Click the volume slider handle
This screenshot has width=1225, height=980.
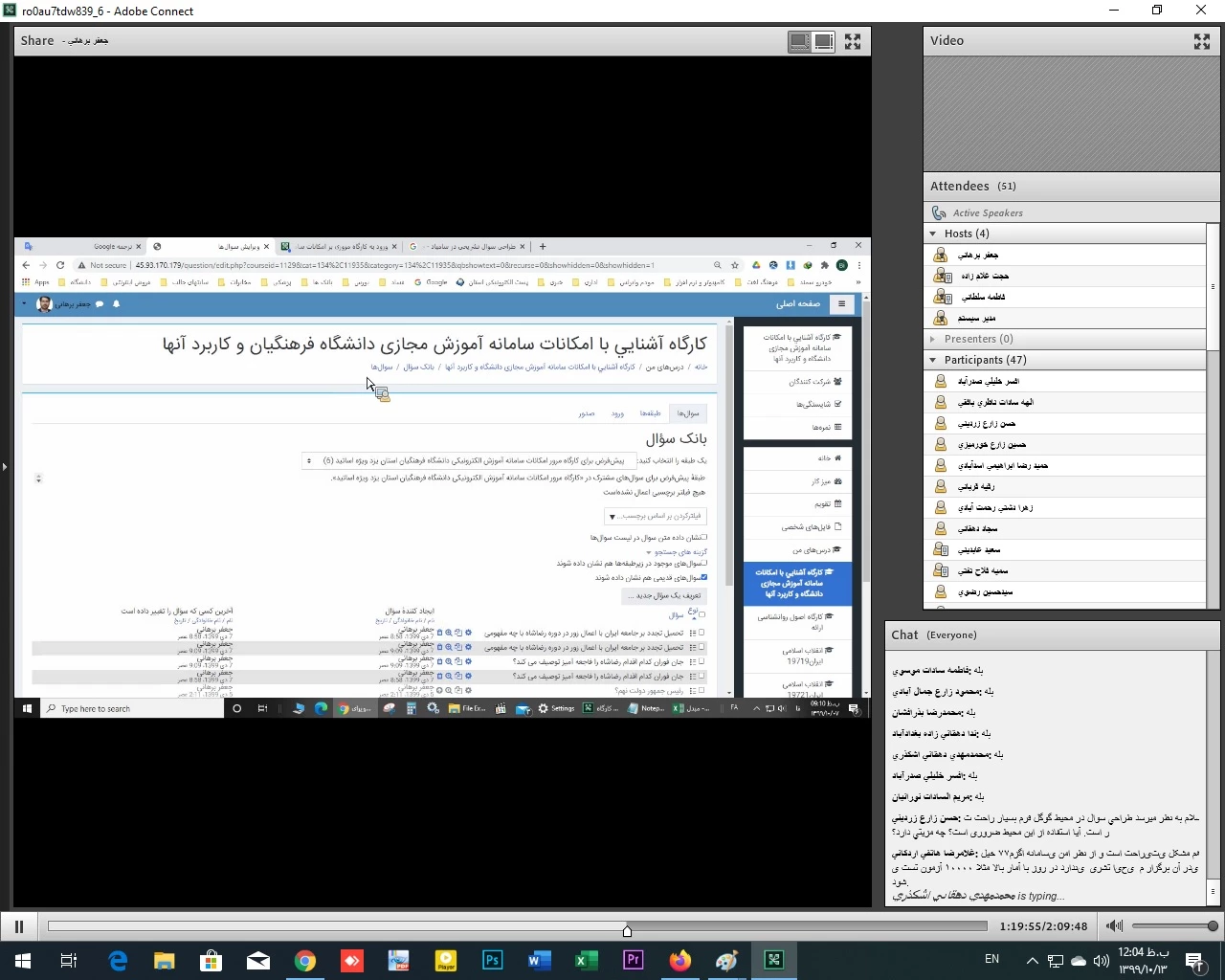tap(1213, 925)
